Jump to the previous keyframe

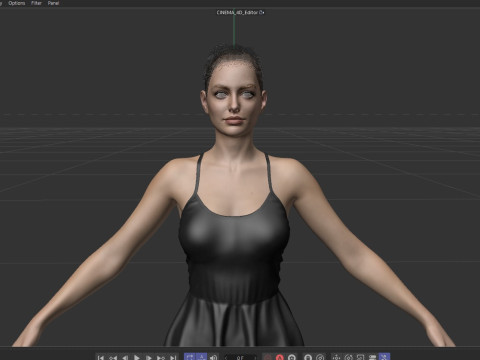113,358
